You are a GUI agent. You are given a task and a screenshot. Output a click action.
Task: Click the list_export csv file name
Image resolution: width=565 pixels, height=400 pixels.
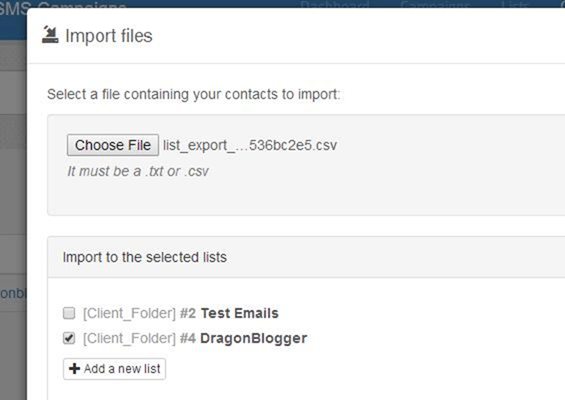point(250,145)
